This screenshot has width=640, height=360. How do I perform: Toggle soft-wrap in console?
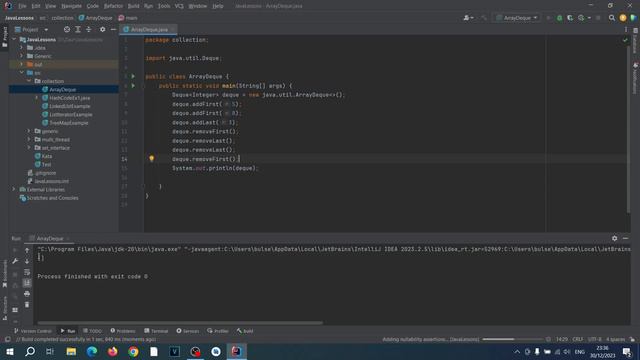click(27, 272)
